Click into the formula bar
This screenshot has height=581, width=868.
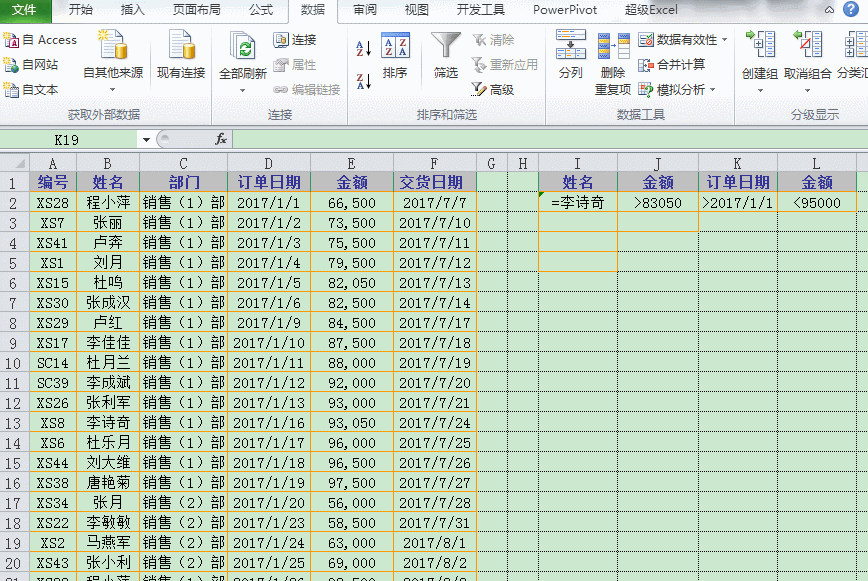coord(548,139)
